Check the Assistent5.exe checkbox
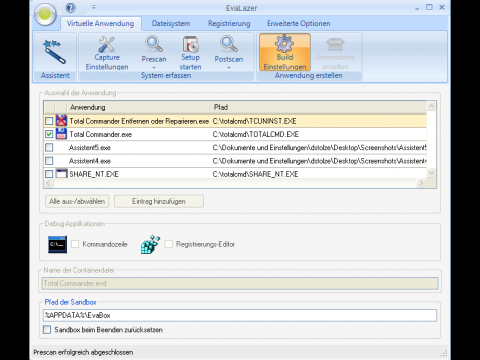This screenshot has width=480, height=360. tap(49, 147)
